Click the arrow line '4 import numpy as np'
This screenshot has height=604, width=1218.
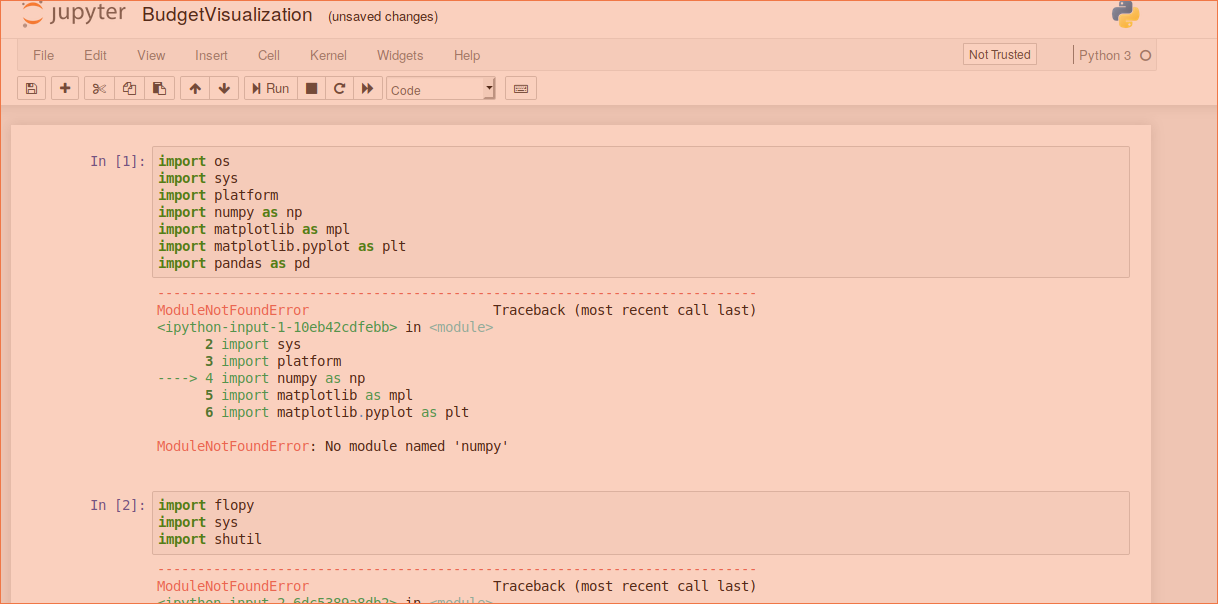[261, 378]
